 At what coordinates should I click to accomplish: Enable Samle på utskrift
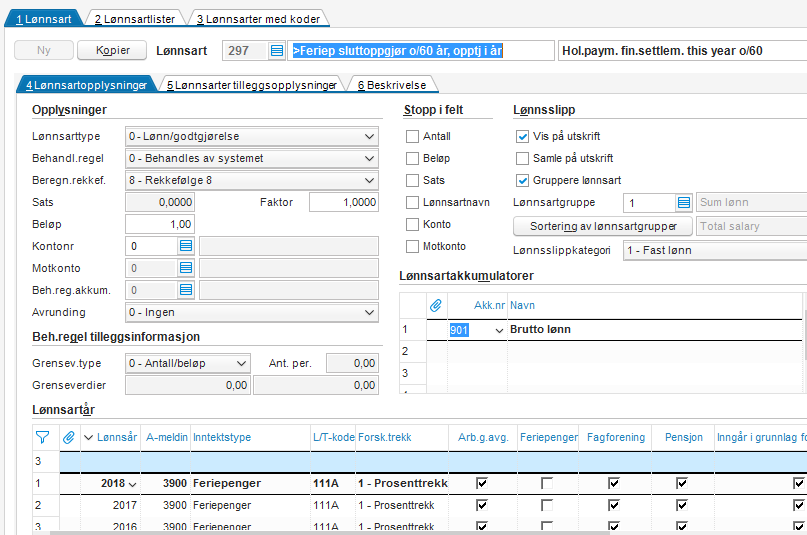point(522,158)
